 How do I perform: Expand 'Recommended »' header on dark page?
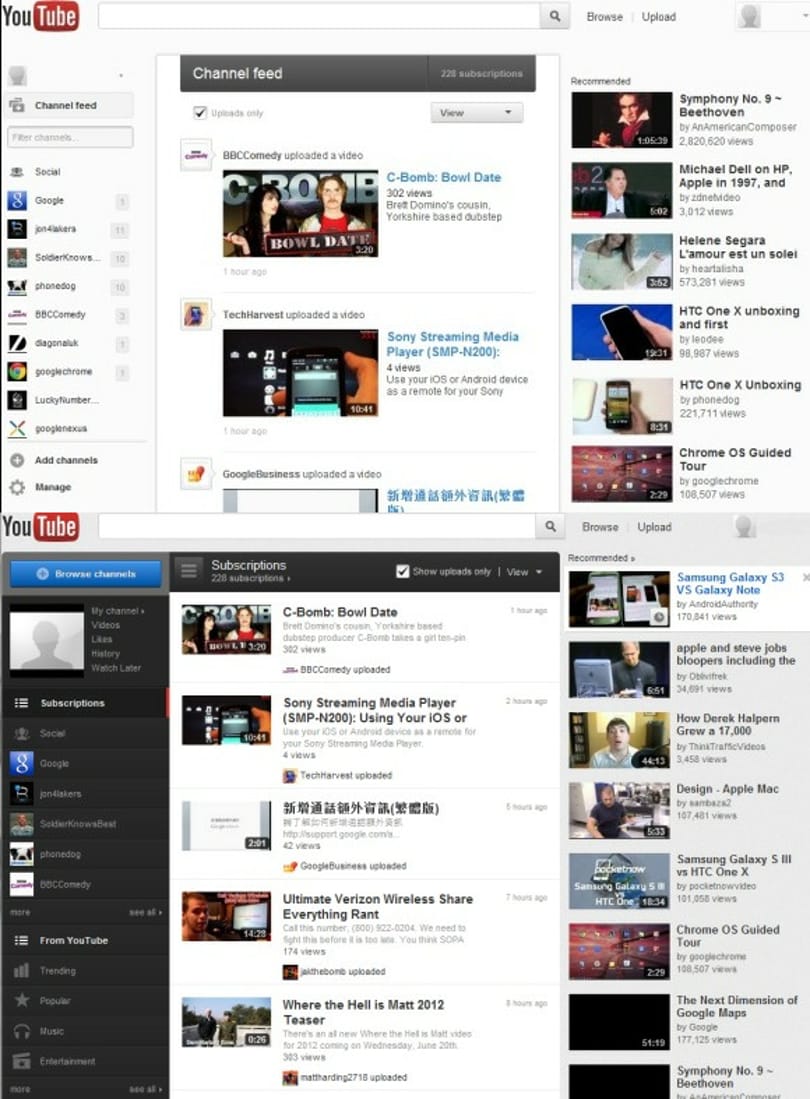(x=601, y=558)
